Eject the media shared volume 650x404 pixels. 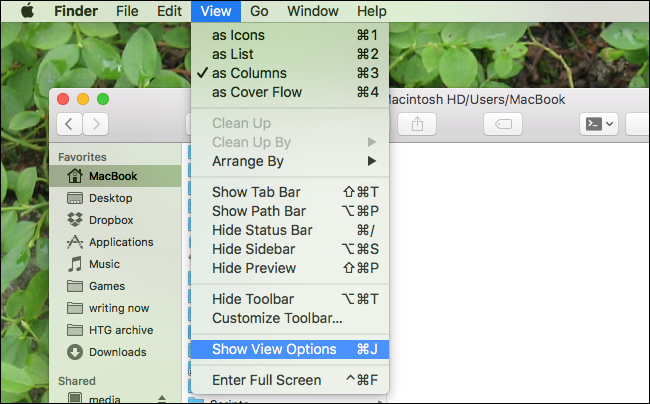pyautogui.click(x=162, y=399)
